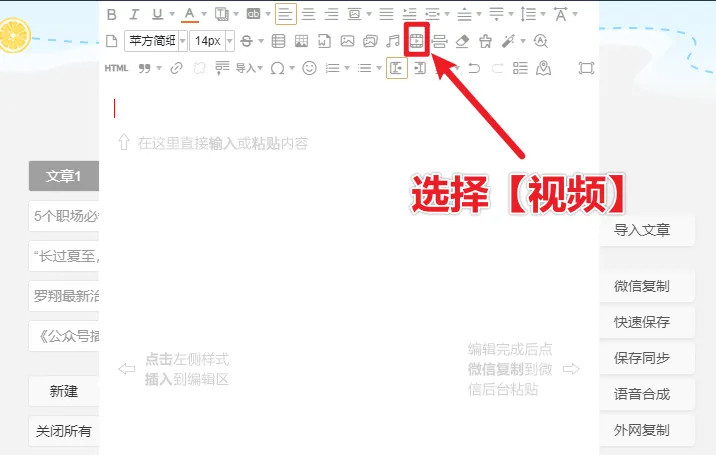The height and width of the screenshot is (455, 716).
Task: Clear formatting with the eraser
Action: (462, 41)
